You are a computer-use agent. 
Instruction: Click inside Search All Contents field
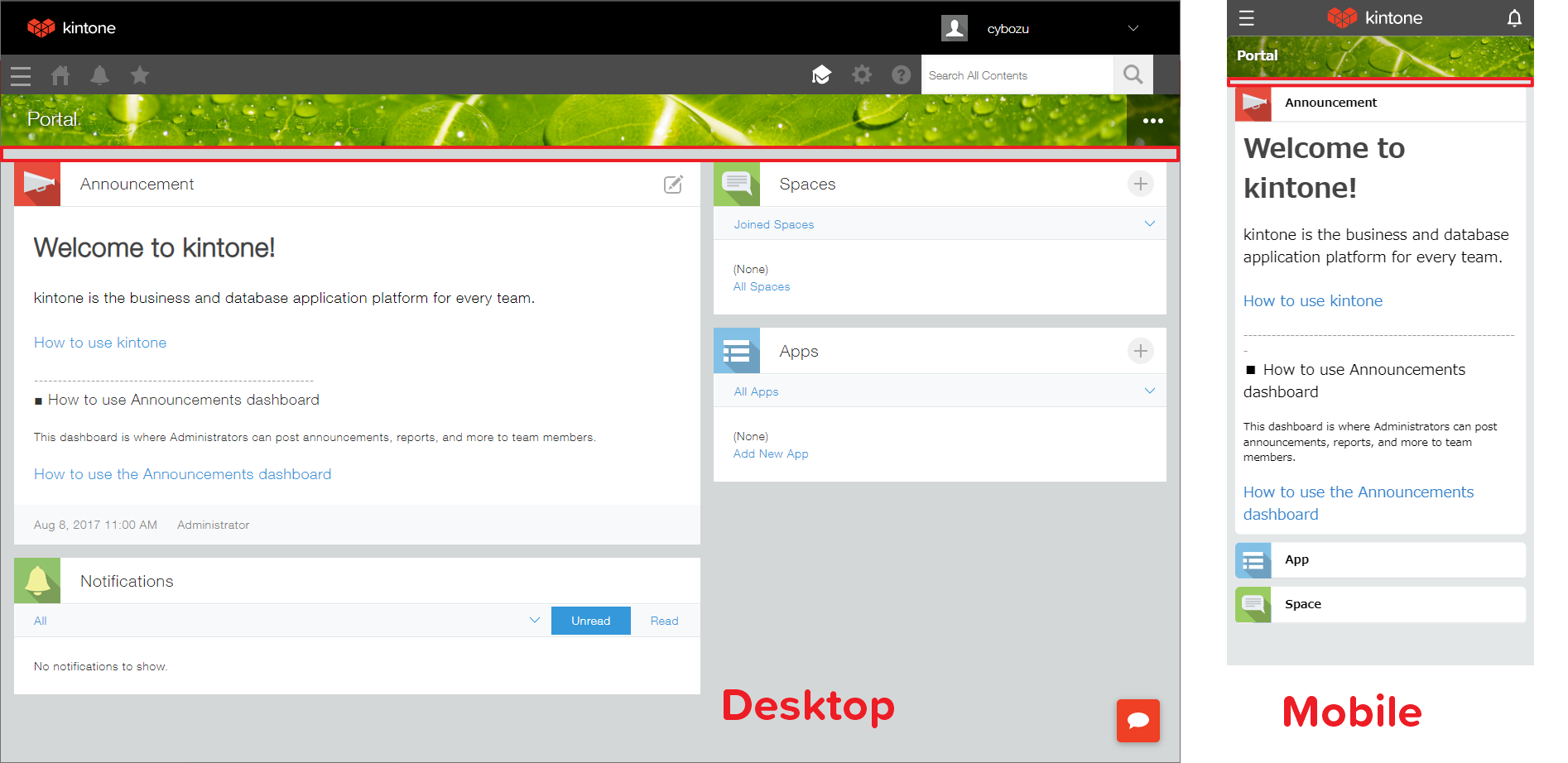1017,75
